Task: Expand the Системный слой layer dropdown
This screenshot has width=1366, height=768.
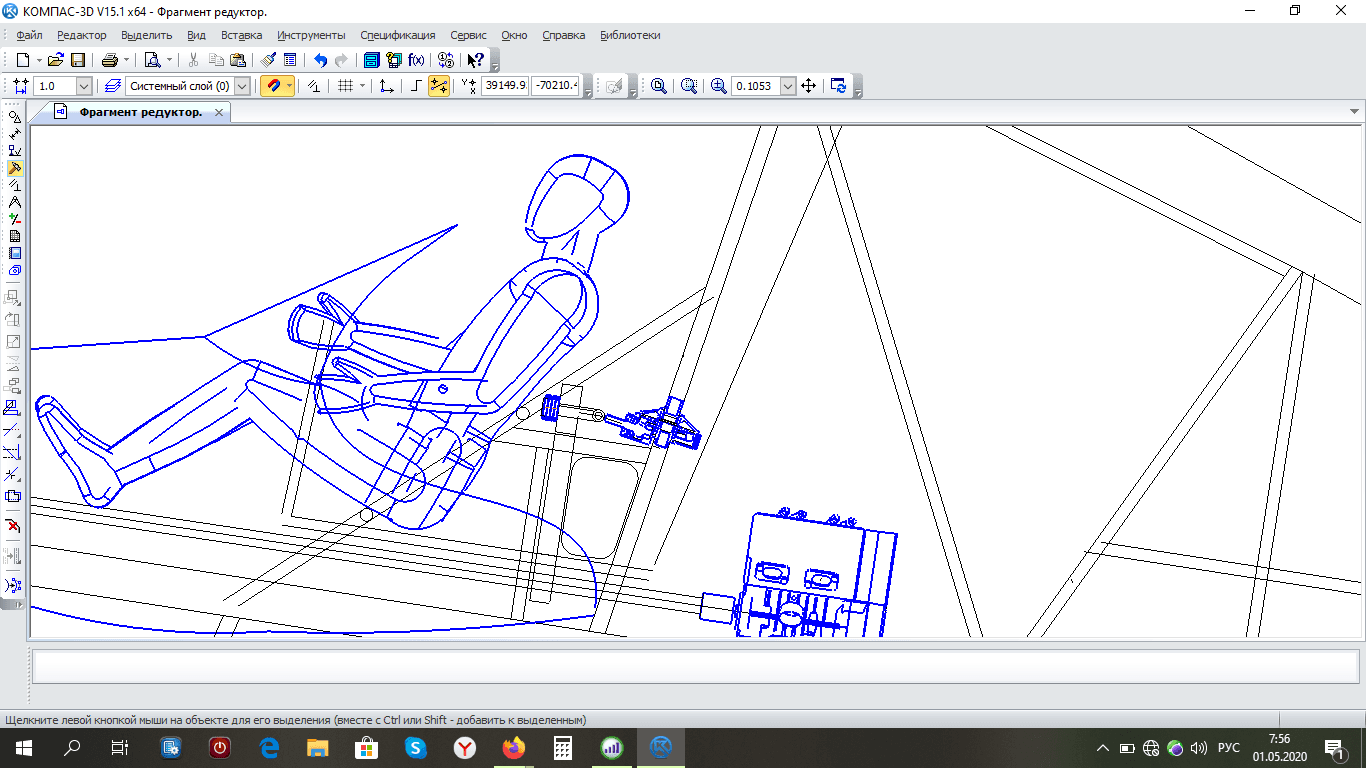Action: 242,86
